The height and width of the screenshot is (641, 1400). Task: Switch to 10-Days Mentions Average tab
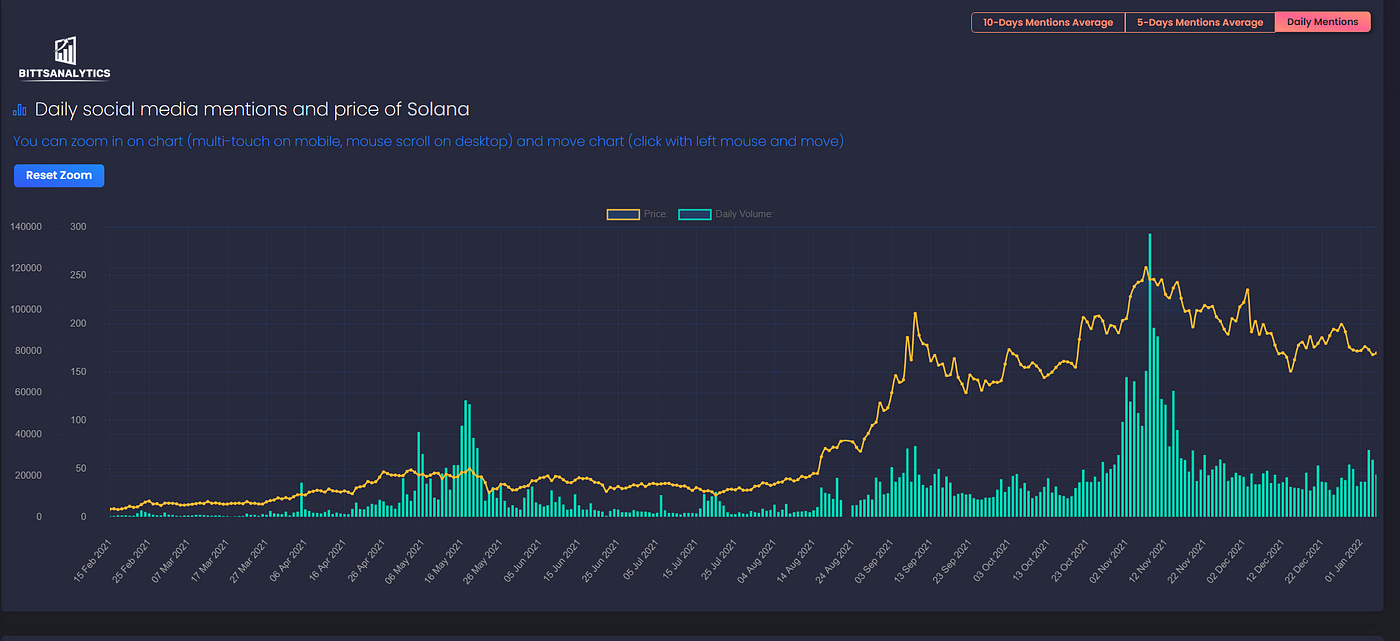click(1048, 22)
